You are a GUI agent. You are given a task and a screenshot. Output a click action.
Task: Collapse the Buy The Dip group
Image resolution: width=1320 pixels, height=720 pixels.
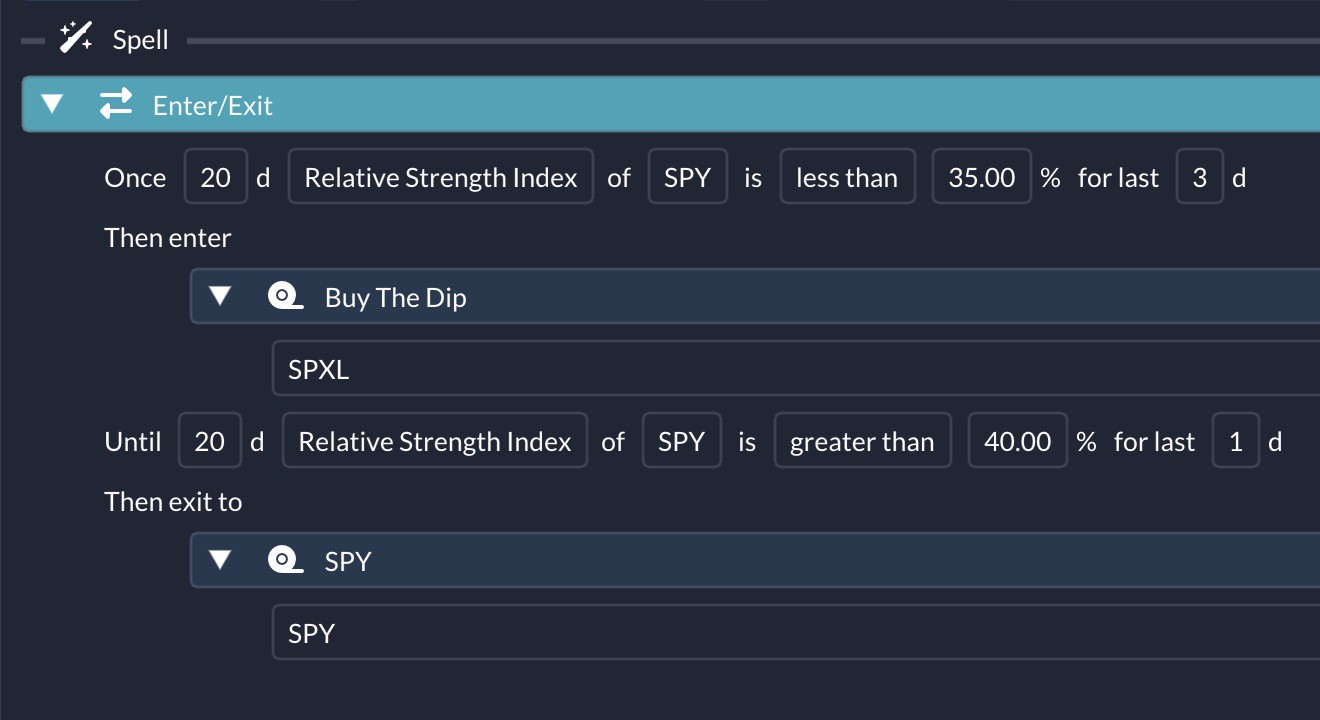point(220,296)
